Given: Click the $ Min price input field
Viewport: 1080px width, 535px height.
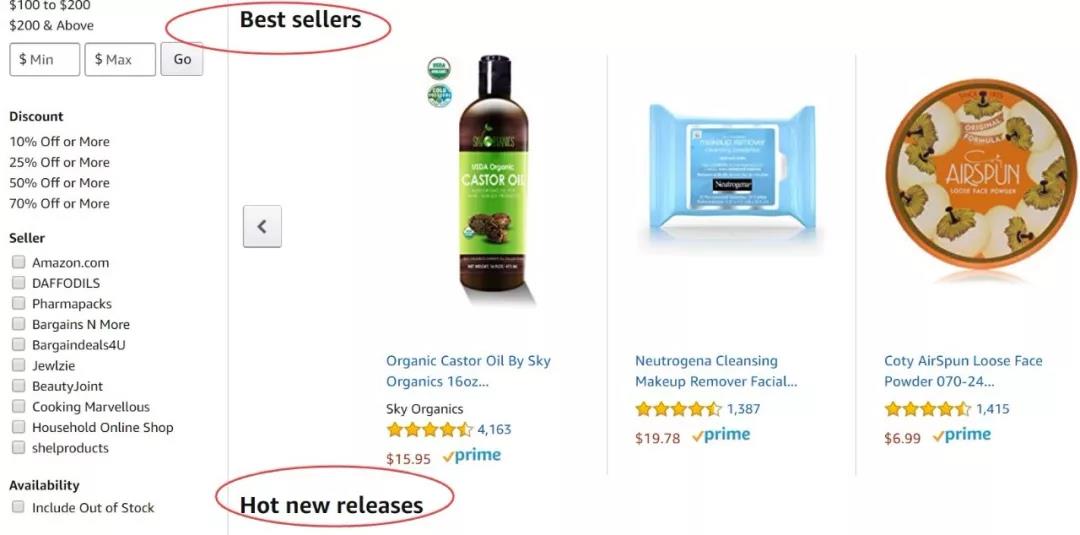Looking at the screenshot, I should [45, 59].
